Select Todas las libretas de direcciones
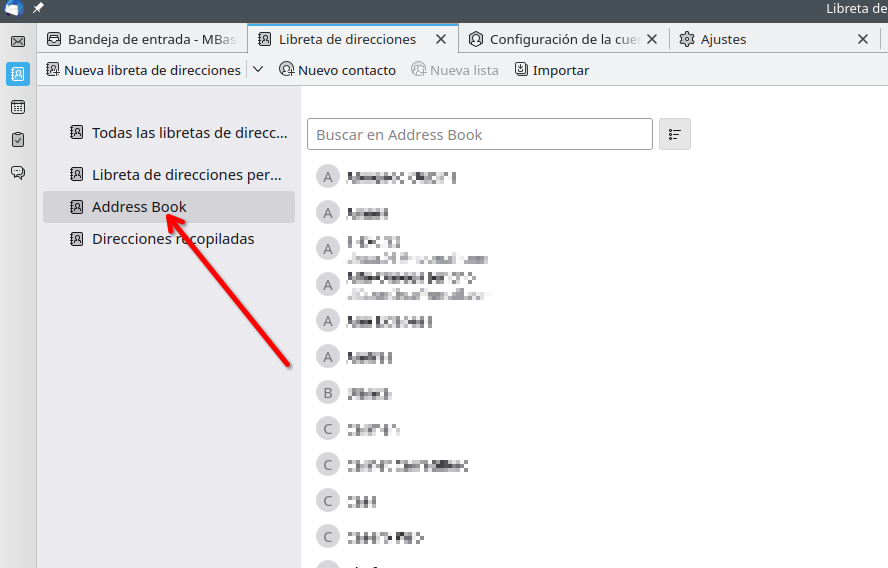This screenshot has height=568, width=888. [178, 133]
